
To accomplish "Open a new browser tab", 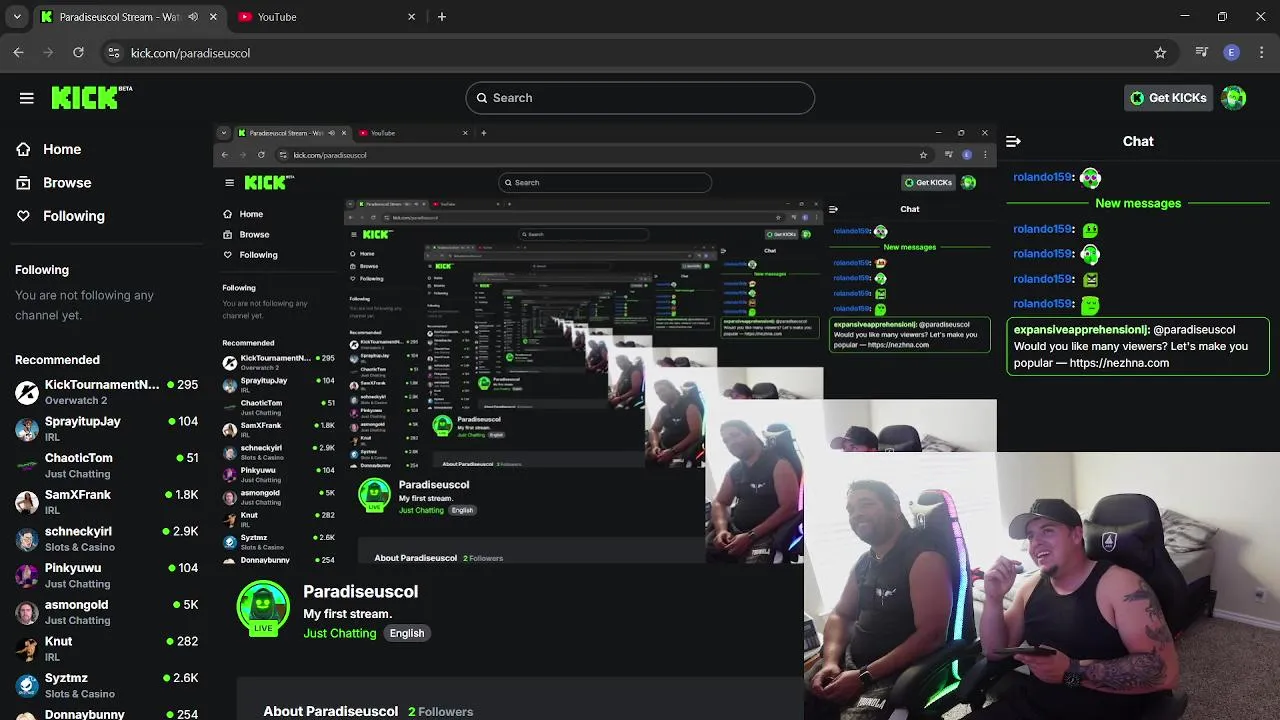I will coord(442,17).
